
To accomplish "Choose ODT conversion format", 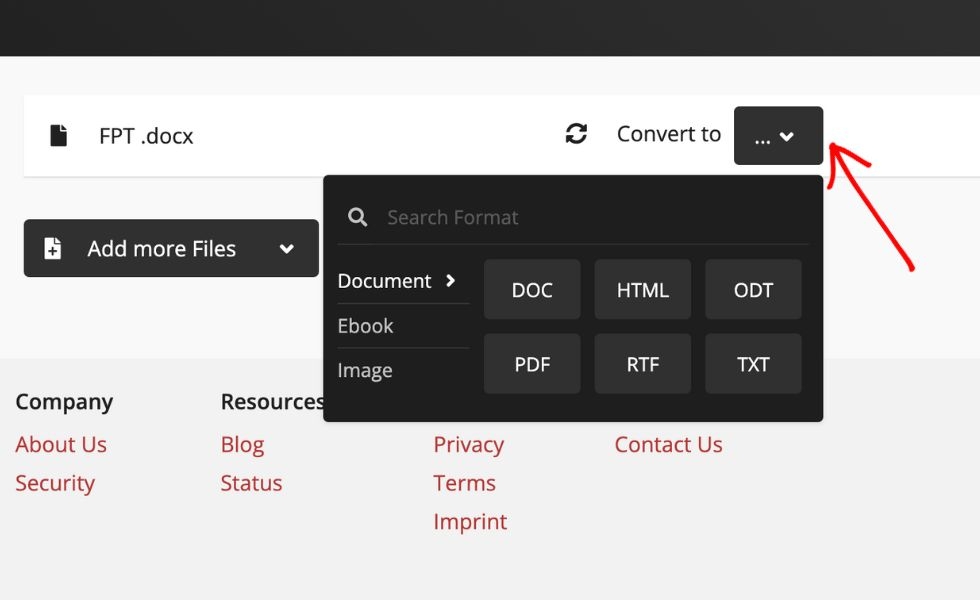I will pyautogui.click(x=753, y=289).
